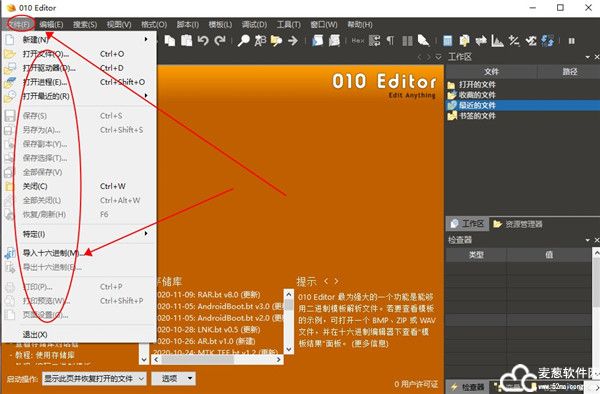
Task: Open the 窗口(W) menu
Action: [x=324, y=24]
